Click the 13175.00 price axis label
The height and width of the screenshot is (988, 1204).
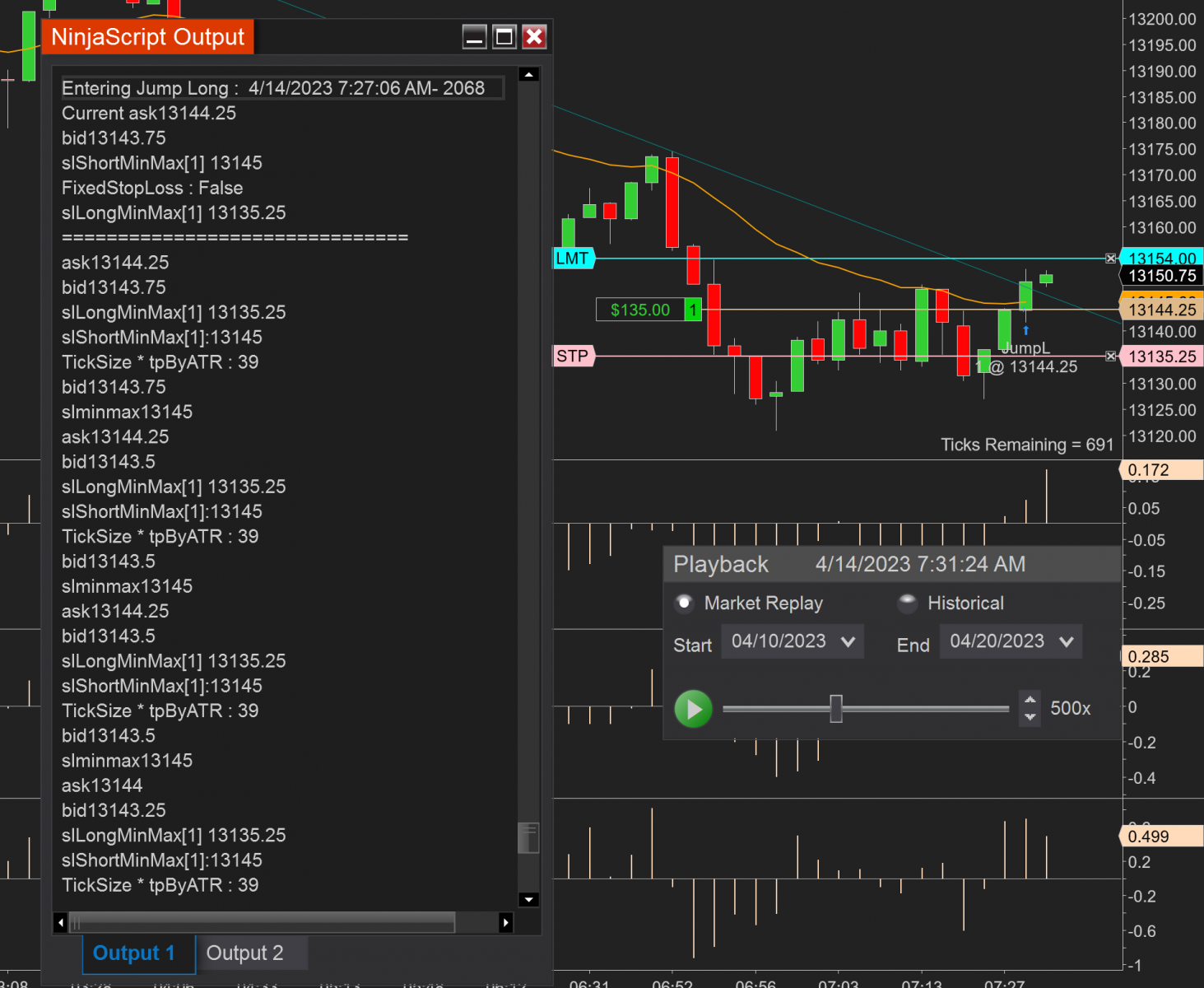tap(1162, 149)
